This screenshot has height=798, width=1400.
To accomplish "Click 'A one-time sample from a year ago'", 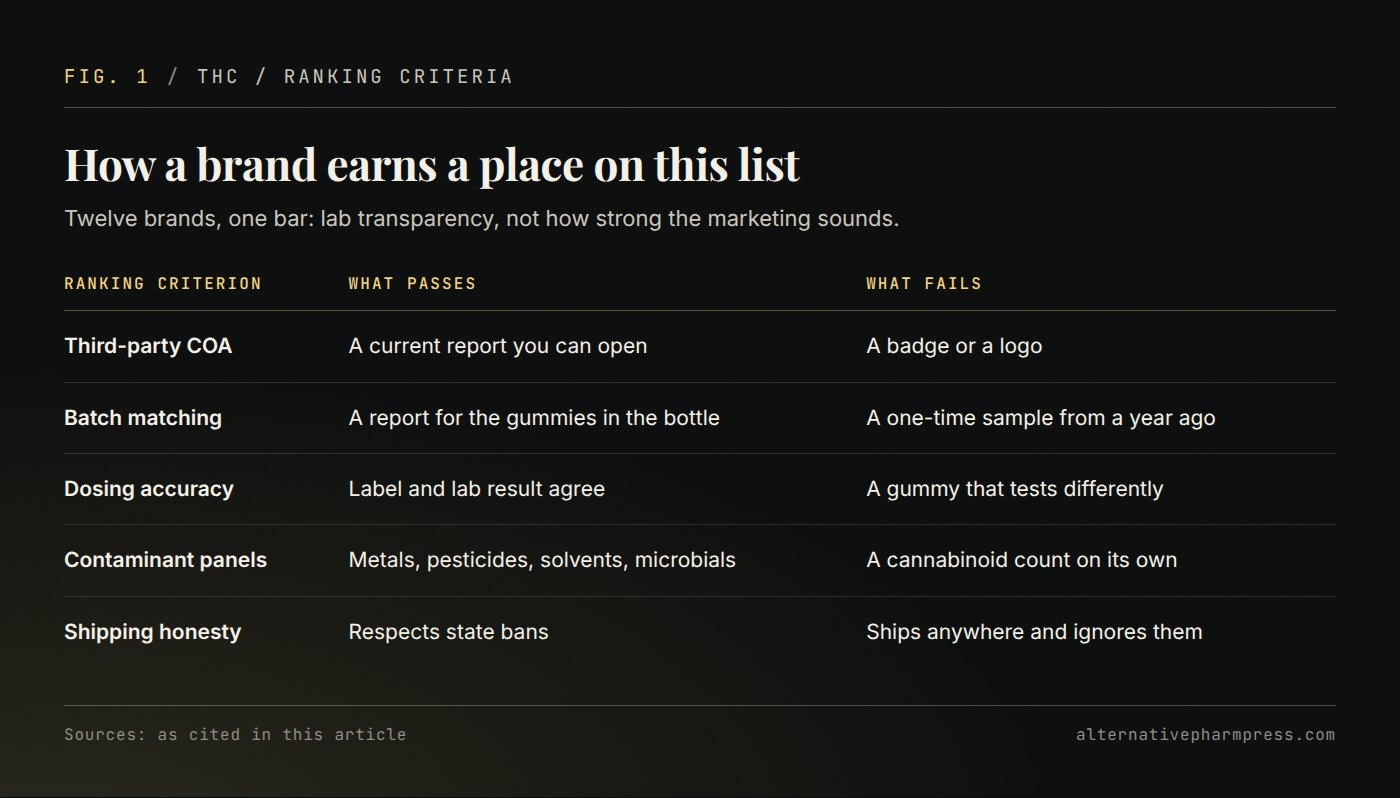I will point(1041,418).
